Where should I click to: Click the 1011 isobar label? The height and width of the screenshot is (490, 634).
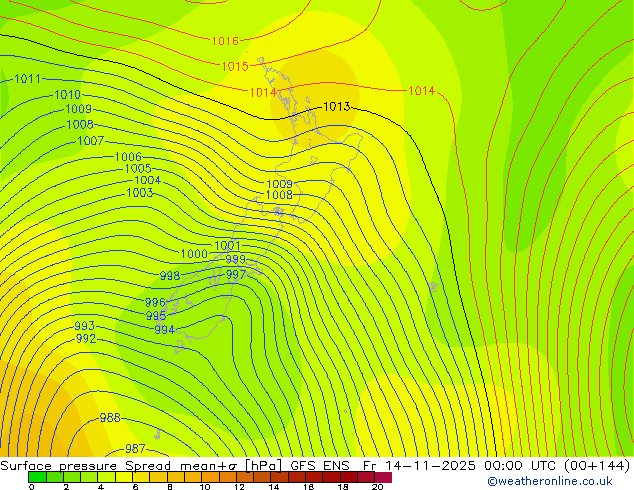(x=27, y=78)
